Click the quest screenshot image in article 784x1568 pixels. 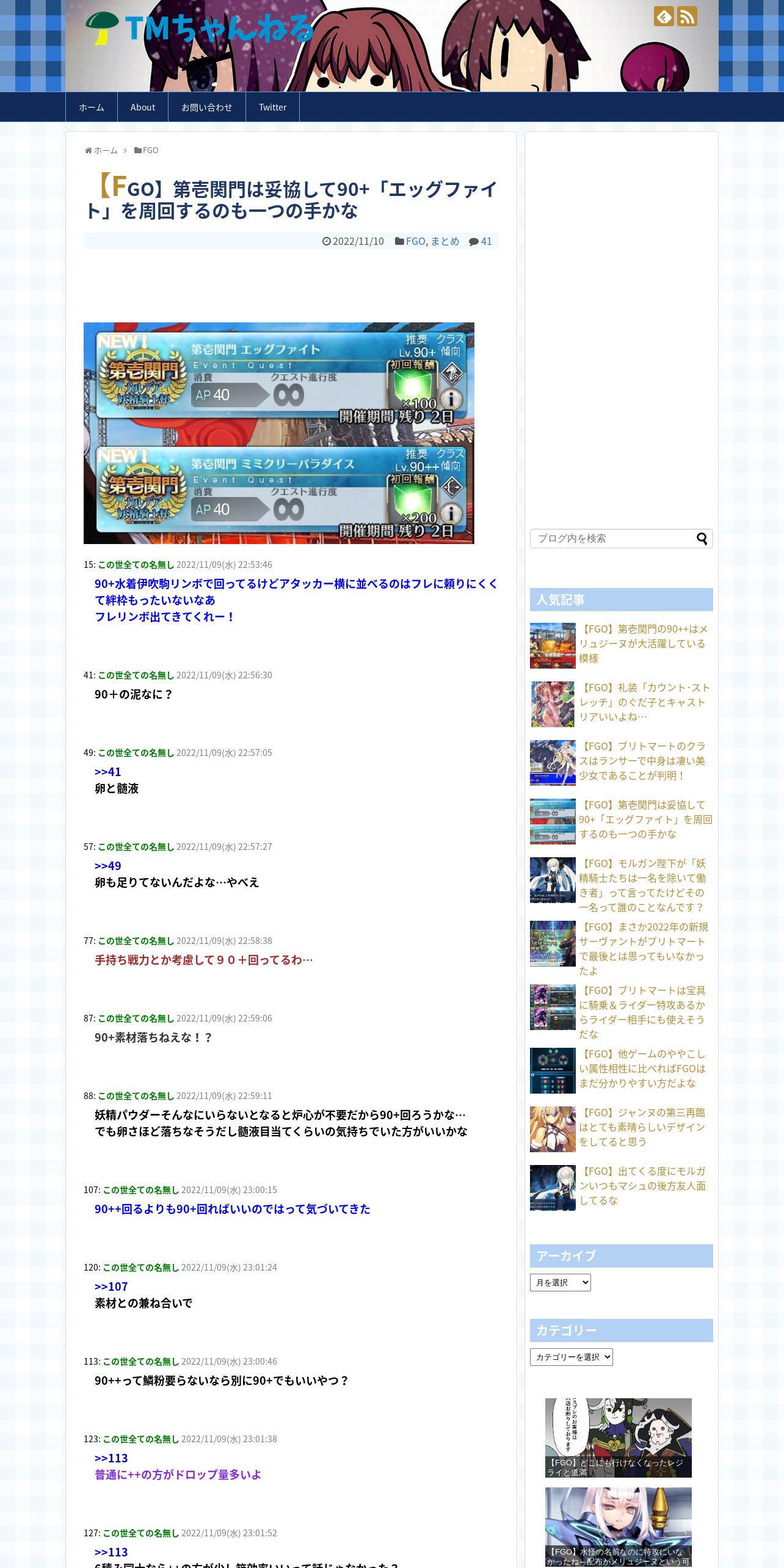tap(279, 433)
